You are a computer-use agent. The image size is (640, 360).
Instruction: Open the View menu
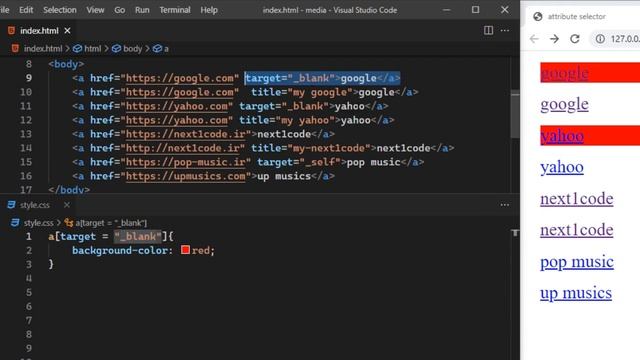point(95,10)
